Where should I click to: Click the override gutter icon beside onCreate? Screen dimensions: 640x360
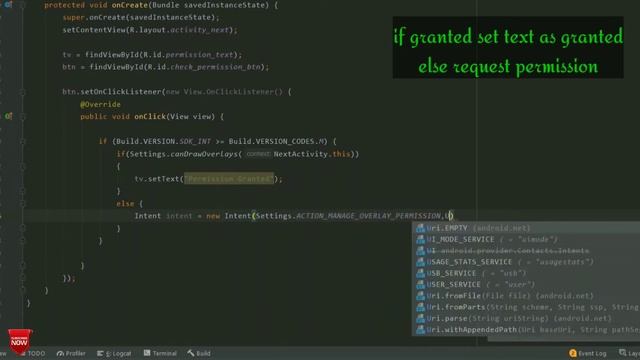point(8,4)
